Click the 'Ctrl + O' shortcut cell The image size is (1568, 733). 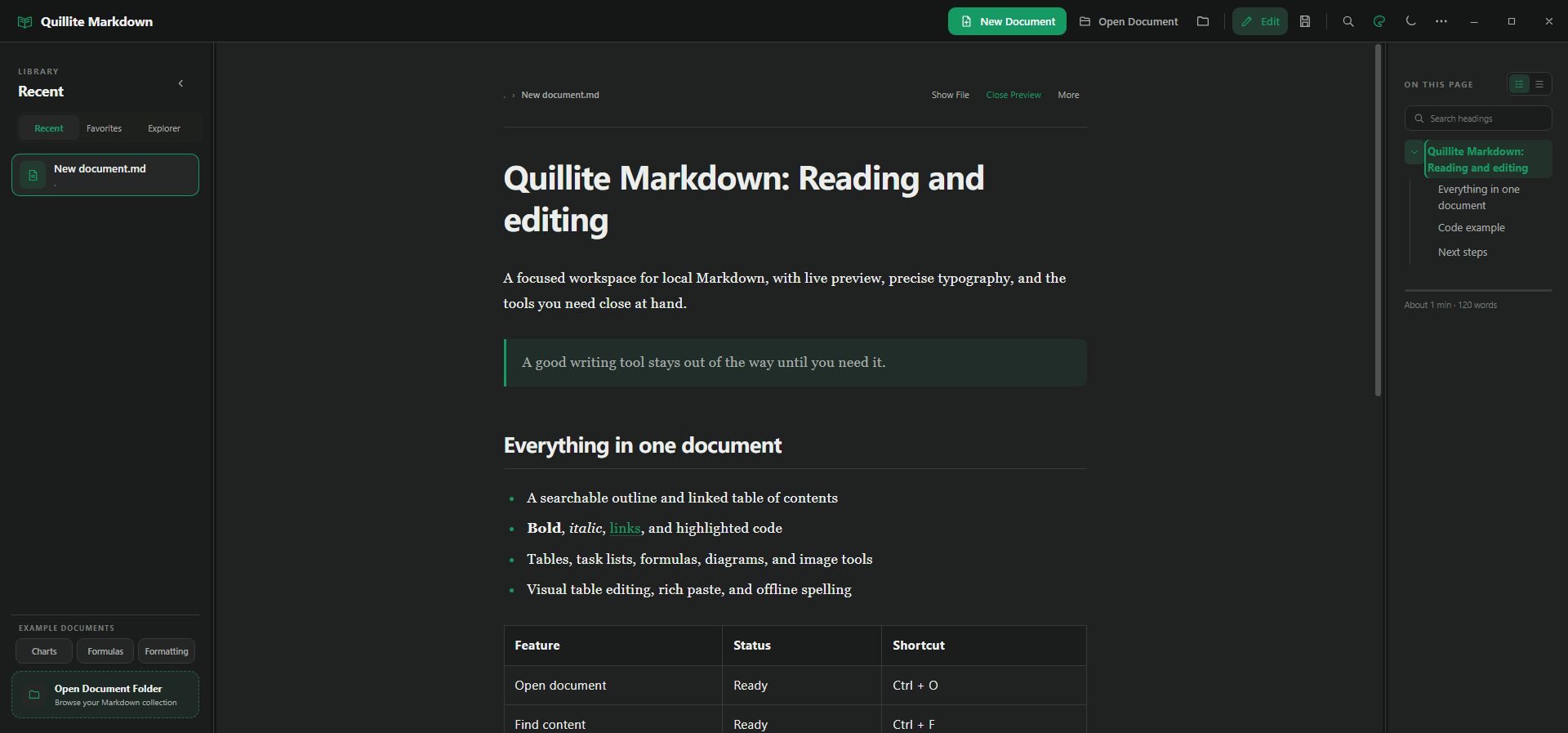[x=984, y=686]
